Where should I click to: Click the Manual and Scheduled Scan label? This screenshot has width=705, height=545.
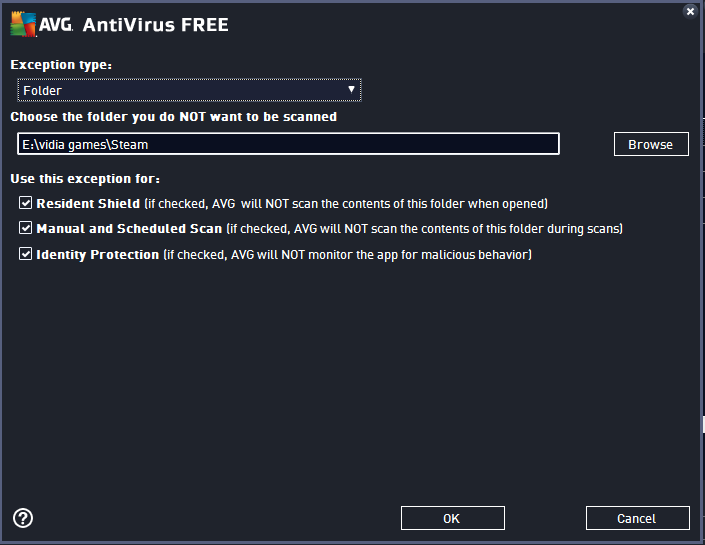(128, 229)
